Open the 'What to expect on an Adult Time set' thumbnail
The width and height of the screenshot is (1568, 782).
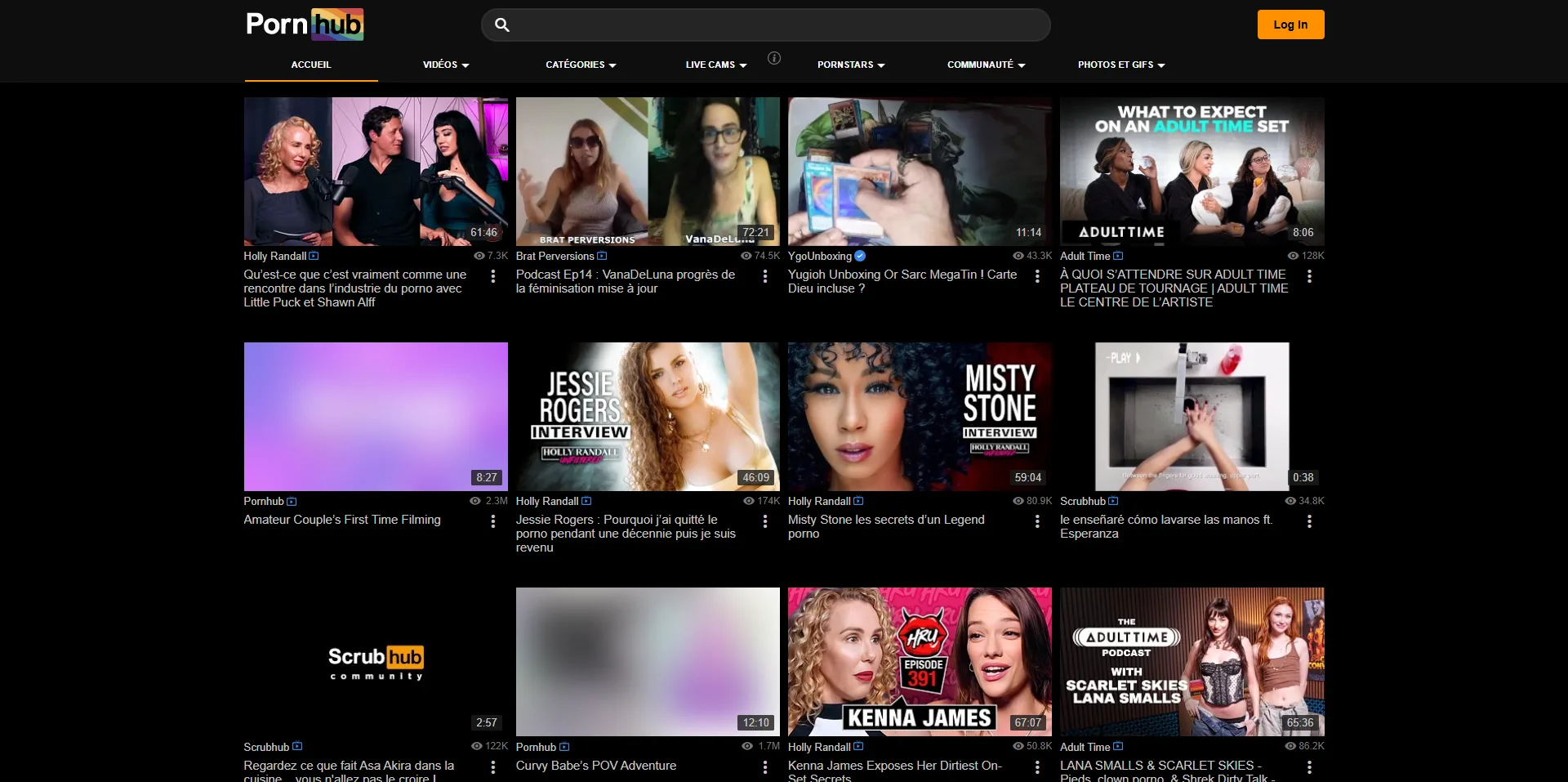[1192, 172]
